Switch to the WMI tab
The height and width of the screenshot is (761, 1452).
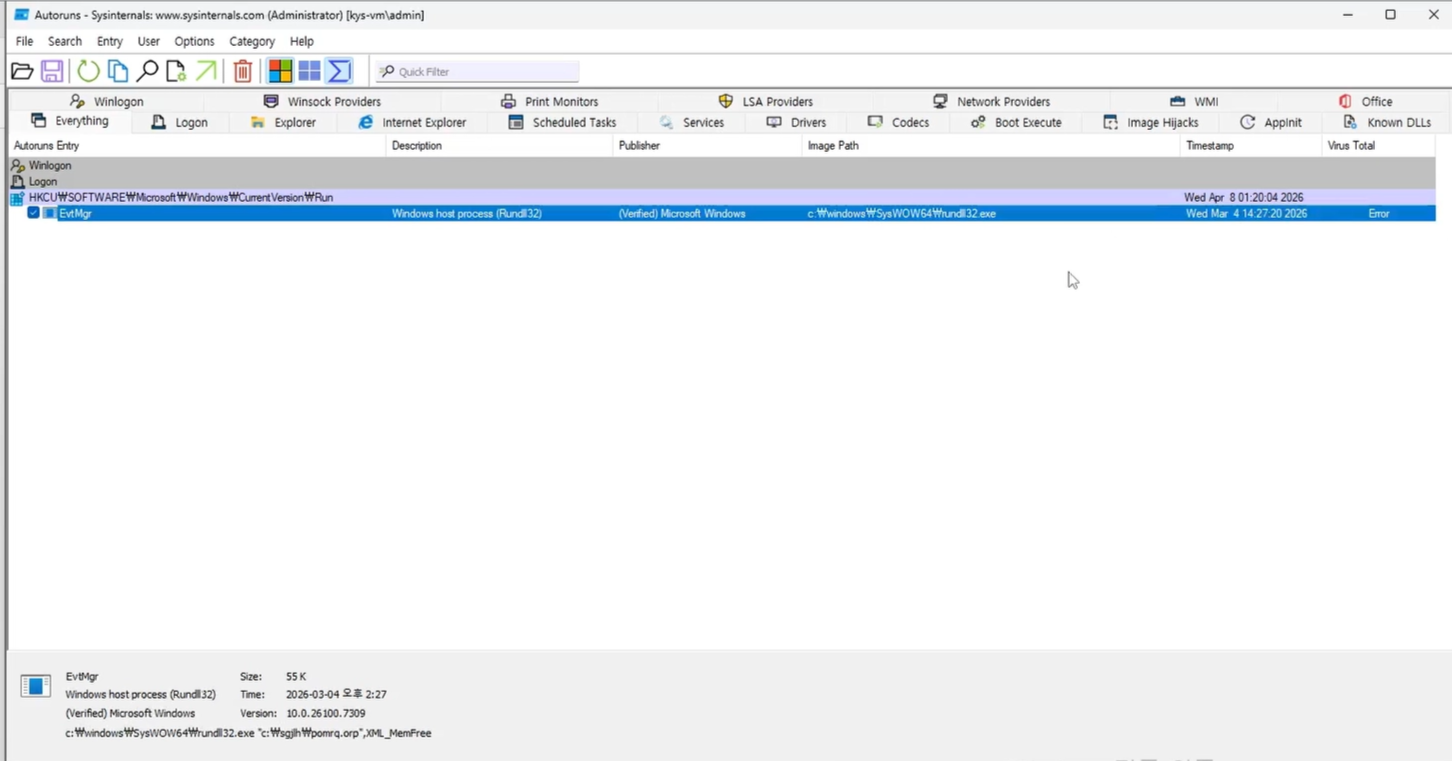point(1193,101)
